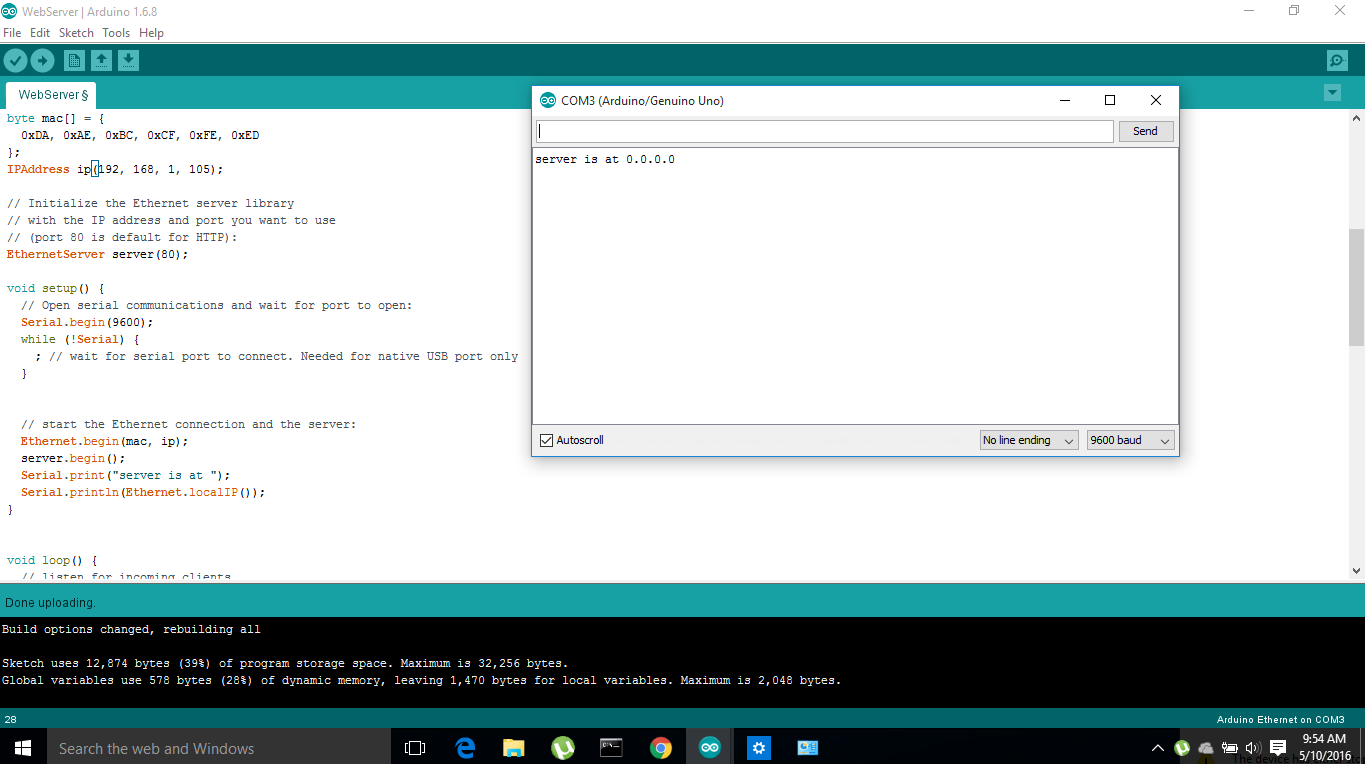Minimize the COM3 serial monitor window
Image resolution: width=1365 pixels, height=764 pixels.
(x=1065, y=100)
